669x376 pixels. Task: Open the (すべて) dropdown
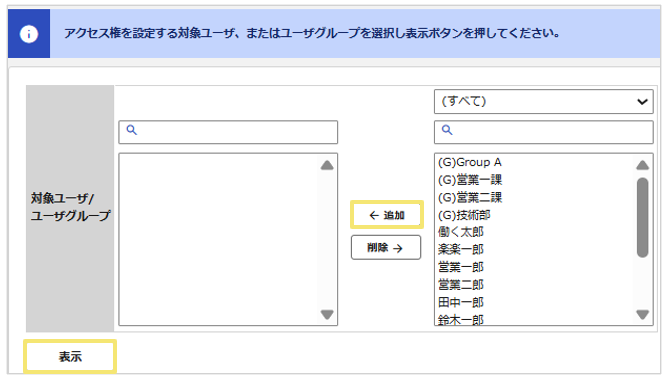tap(544, 102)
